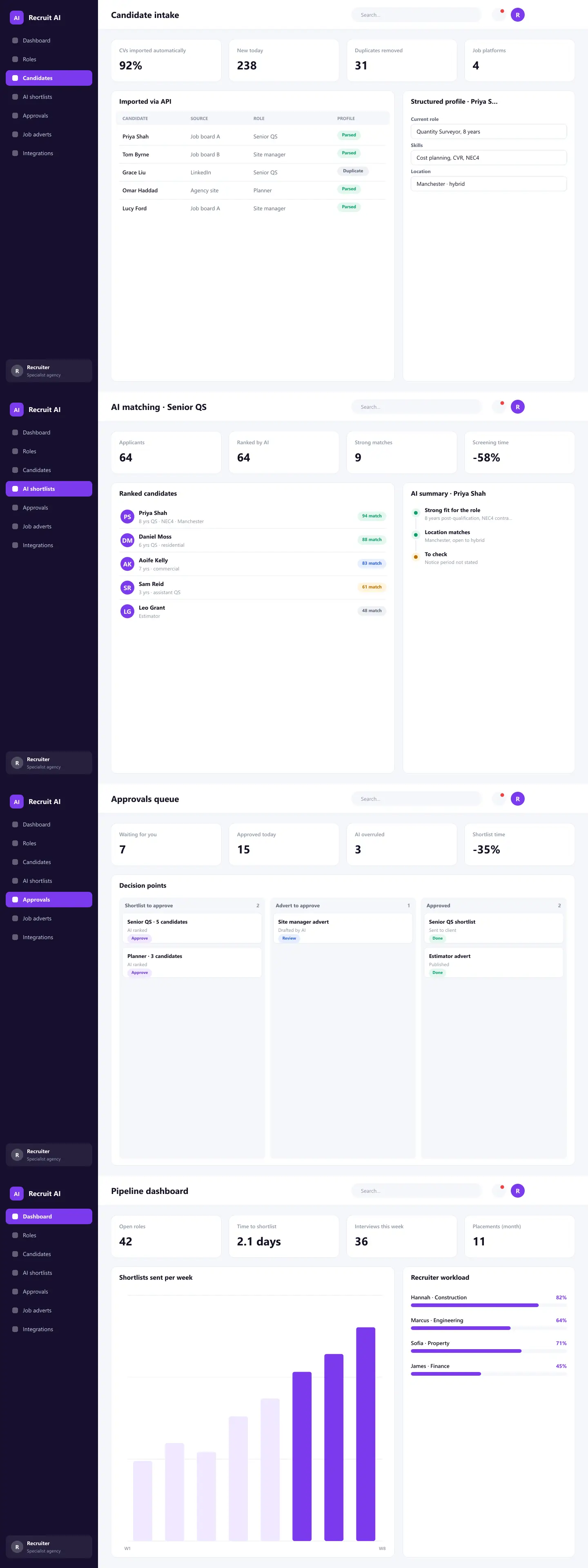Open notifications bell in Pipeline dashboard header
This screenshot has width=588, height=1568.
tap(499, 1191)
